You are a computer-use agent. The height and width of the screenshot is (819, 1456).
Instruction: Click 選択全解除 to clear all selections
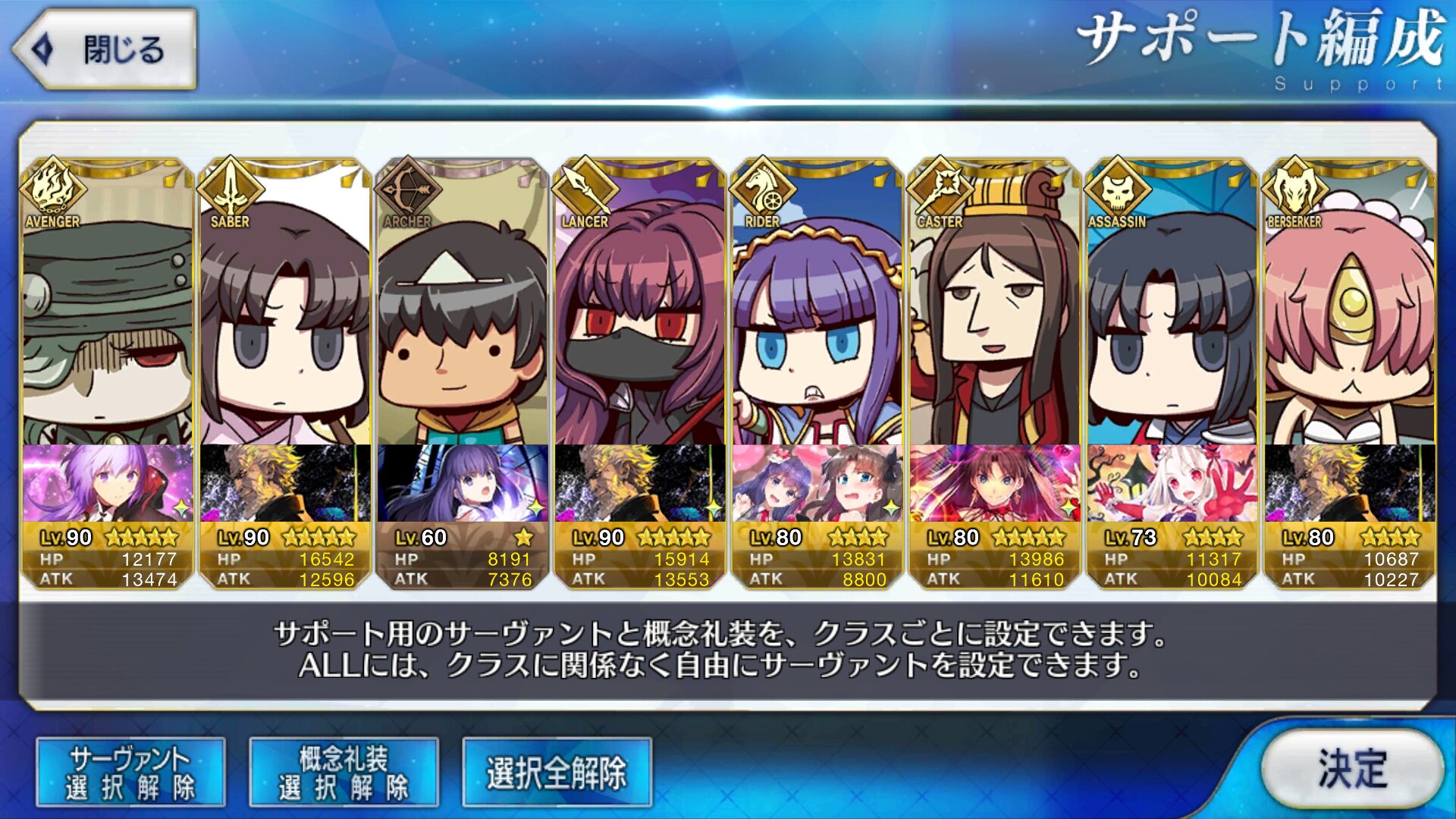pos(557,772)
